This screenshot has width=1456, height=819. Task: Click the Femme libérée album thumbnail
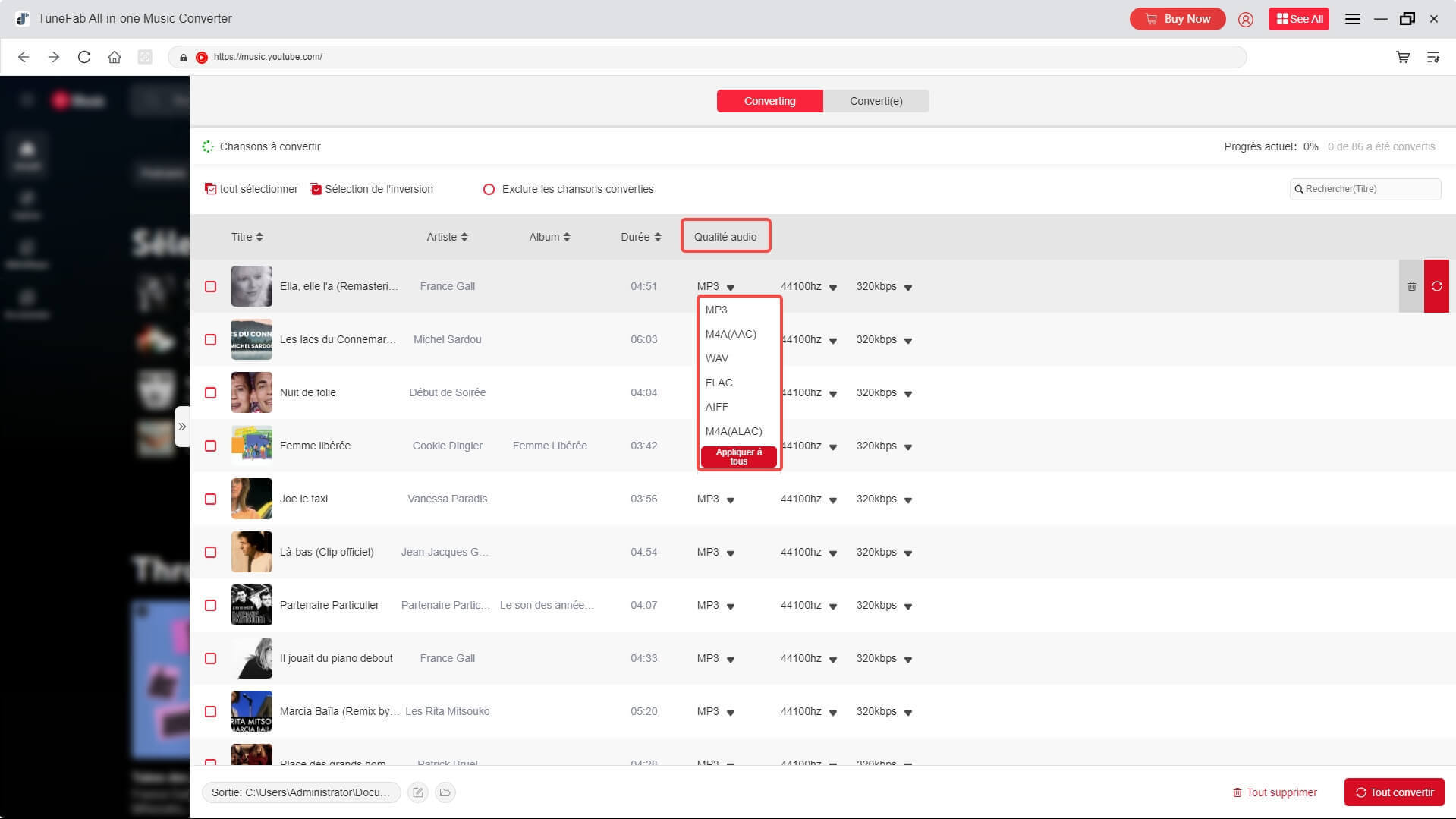(x=252, y=446)
